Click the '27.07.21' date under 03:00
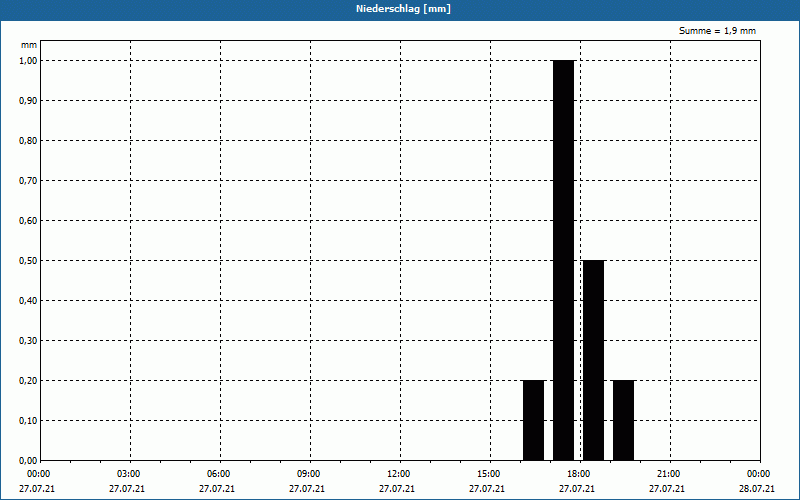This screenshot has height=500, width=800. point(127,489)
